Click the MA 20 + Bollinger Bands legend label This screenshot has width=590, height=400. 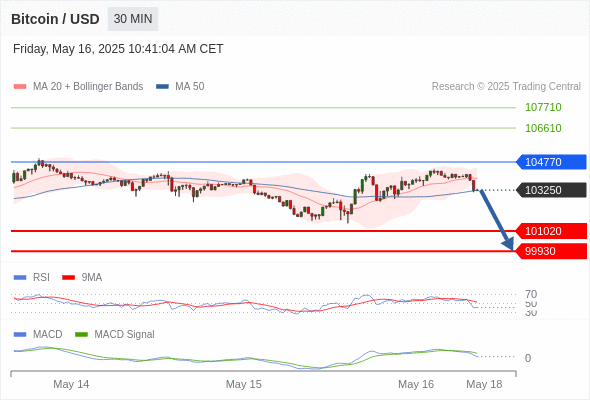point(88,87)
